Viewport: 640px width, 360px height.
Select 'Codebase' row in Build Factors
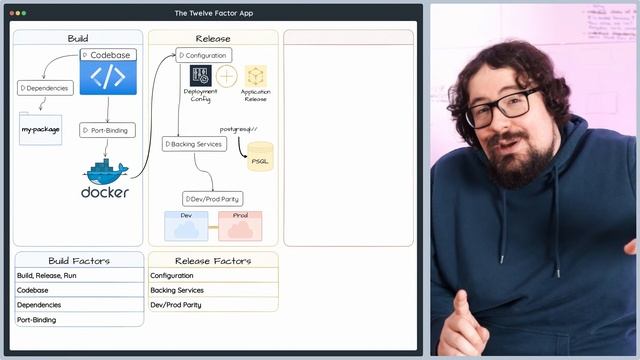(80, 290)
